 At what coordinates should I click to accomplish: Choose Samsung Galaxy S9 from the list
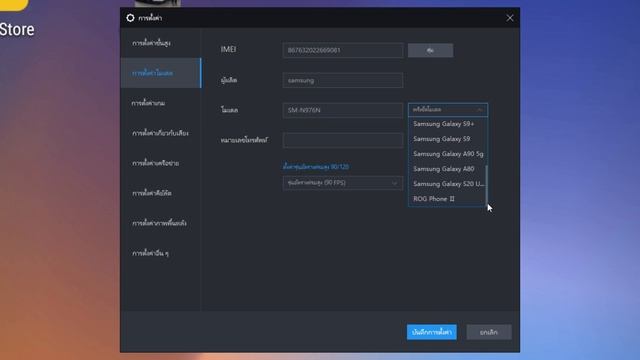tap(447, 139)
